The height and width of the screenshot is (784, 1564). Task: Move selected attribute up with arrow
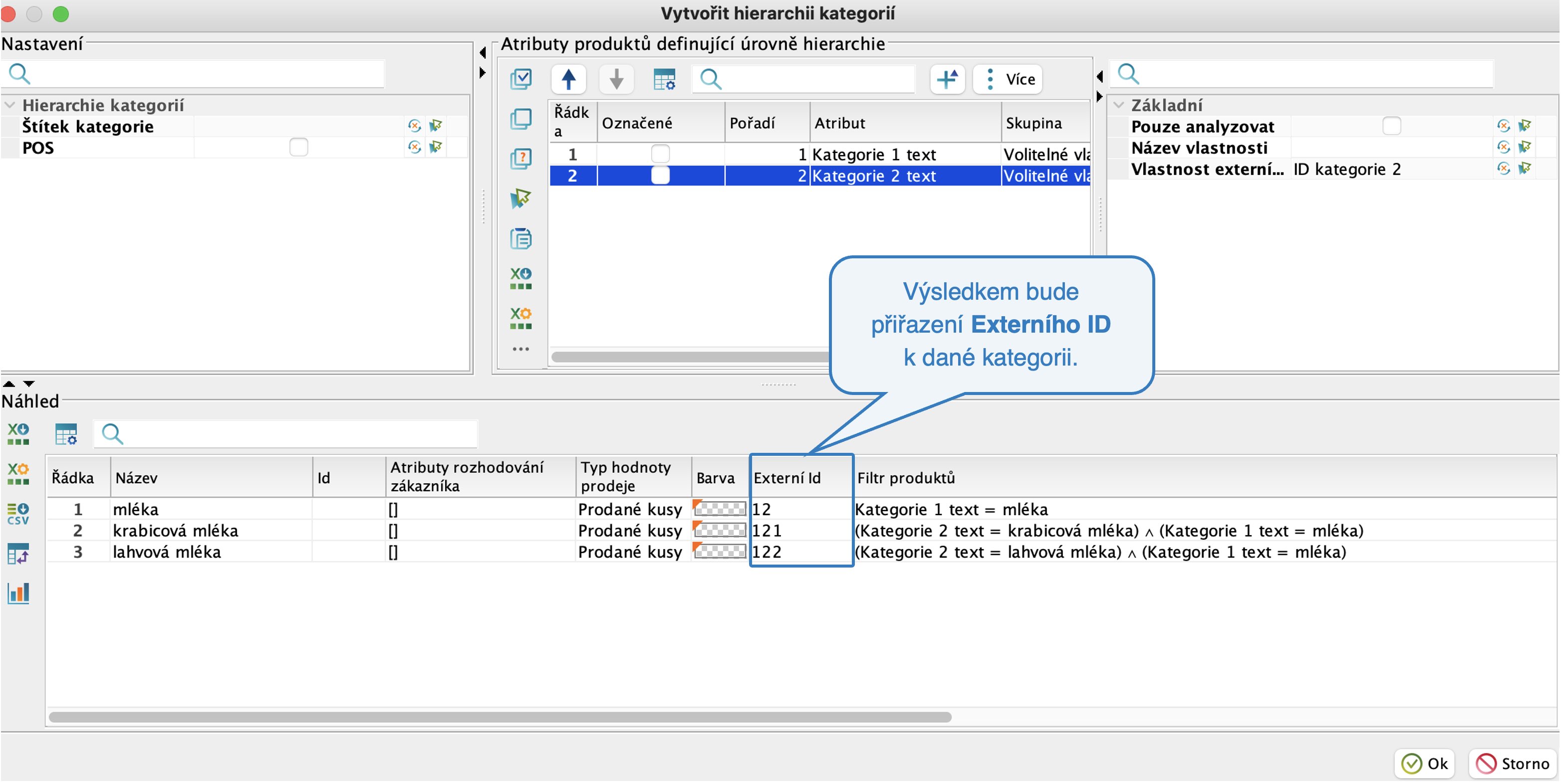pyautogui.click(x=568, y=79)
